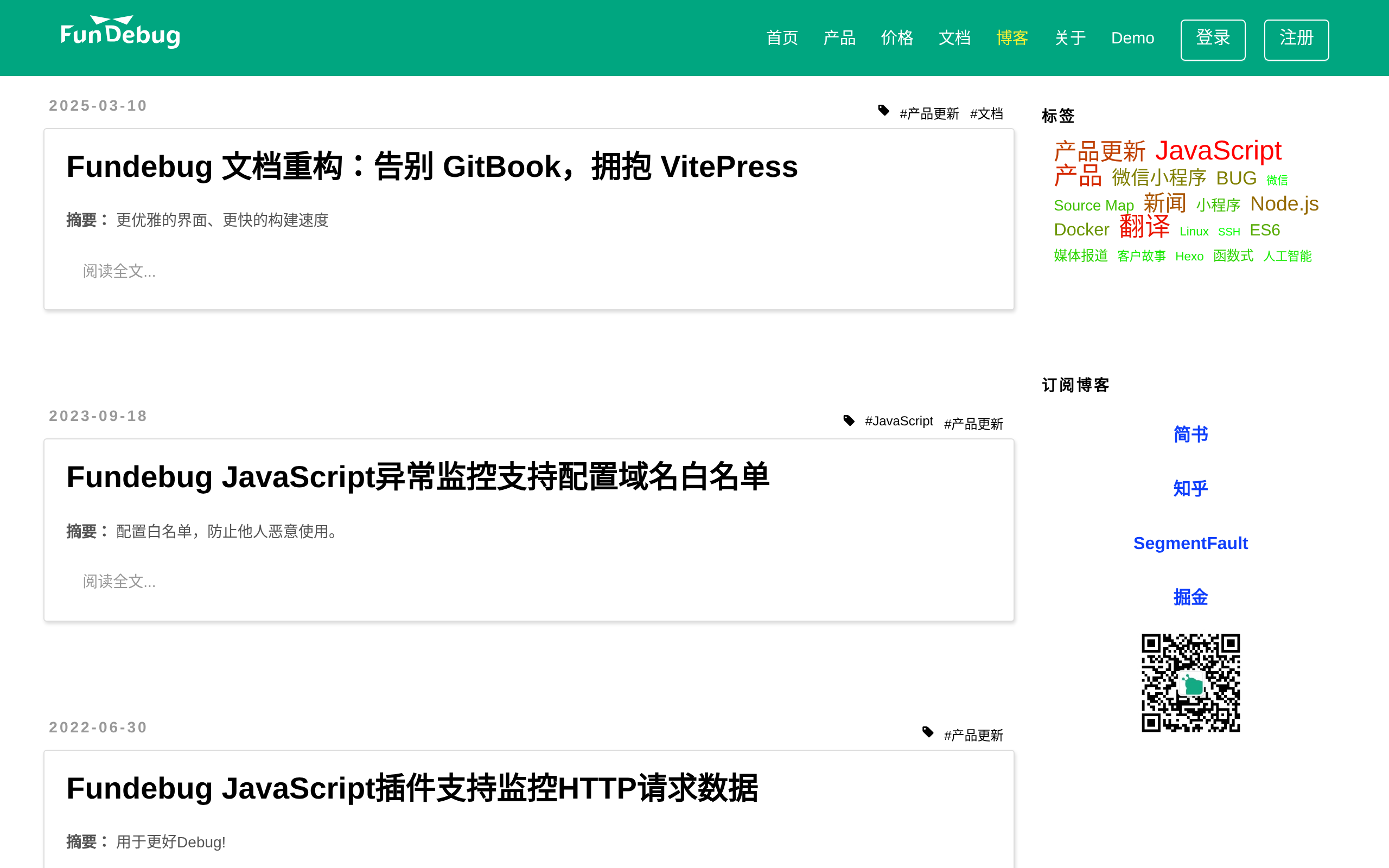Select the Docker tag
Screen dimensions: 1389x868
point(1081,229)
